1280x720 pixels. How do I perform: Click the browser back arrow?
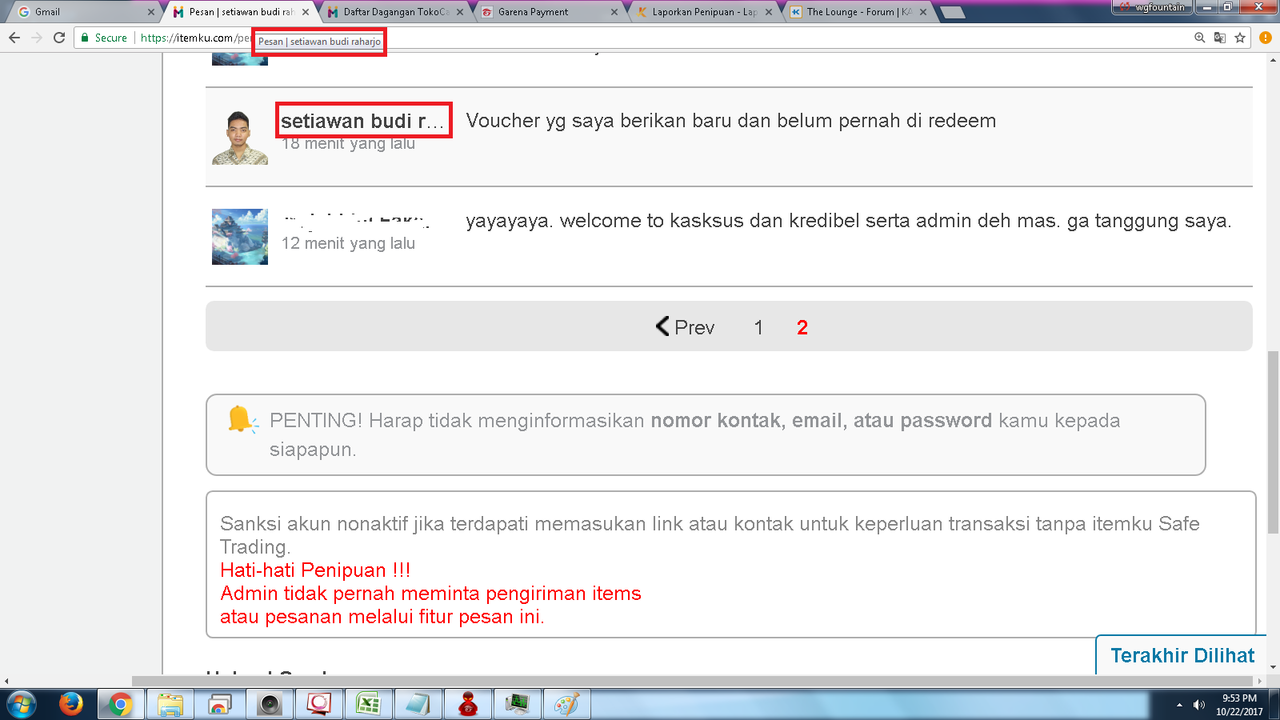click(x=14, y=37)
